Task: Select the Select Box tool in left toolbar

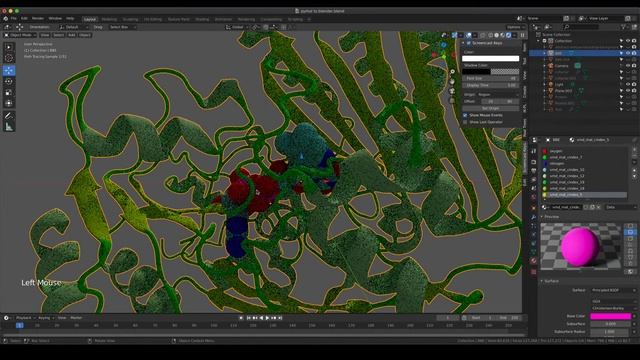Action: click(9, 47)
